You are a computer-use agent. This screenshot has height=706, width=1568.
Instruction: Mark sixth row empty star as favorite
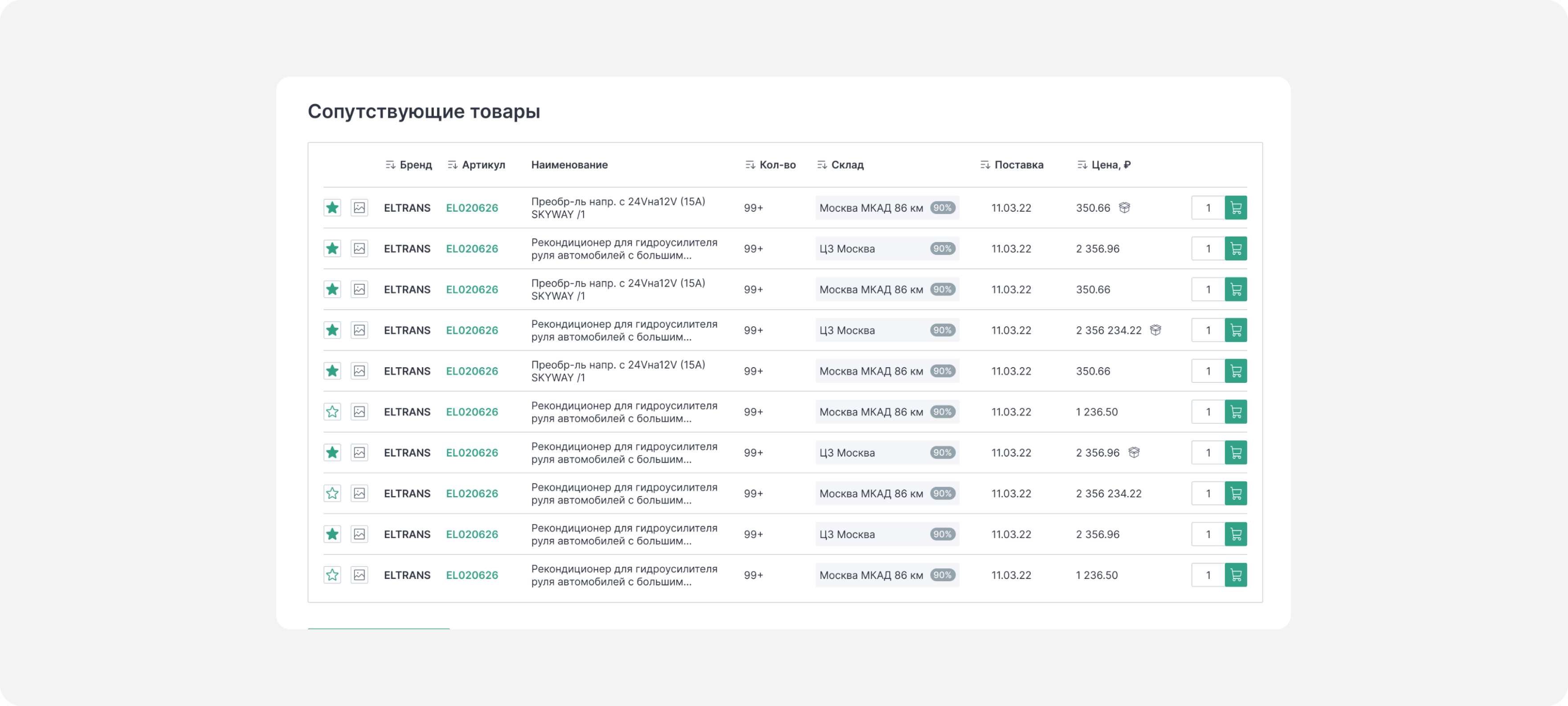[332, 412]
